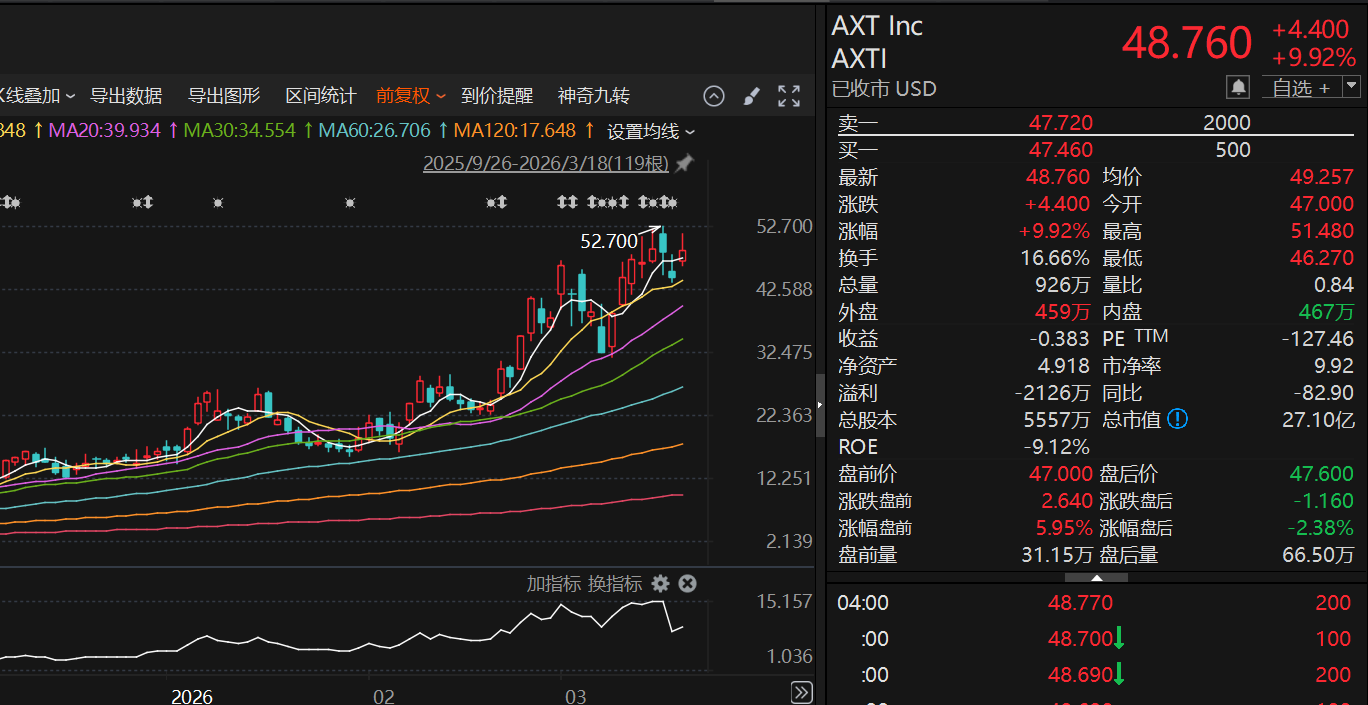
Task: Toggle the 神奇九转 indicator
Action: tap(593, 96)
